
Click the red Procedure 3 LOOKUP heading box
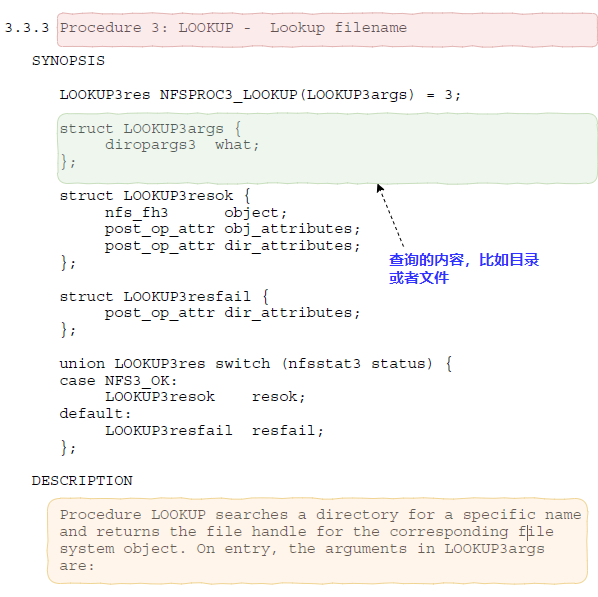click(327, 30)
